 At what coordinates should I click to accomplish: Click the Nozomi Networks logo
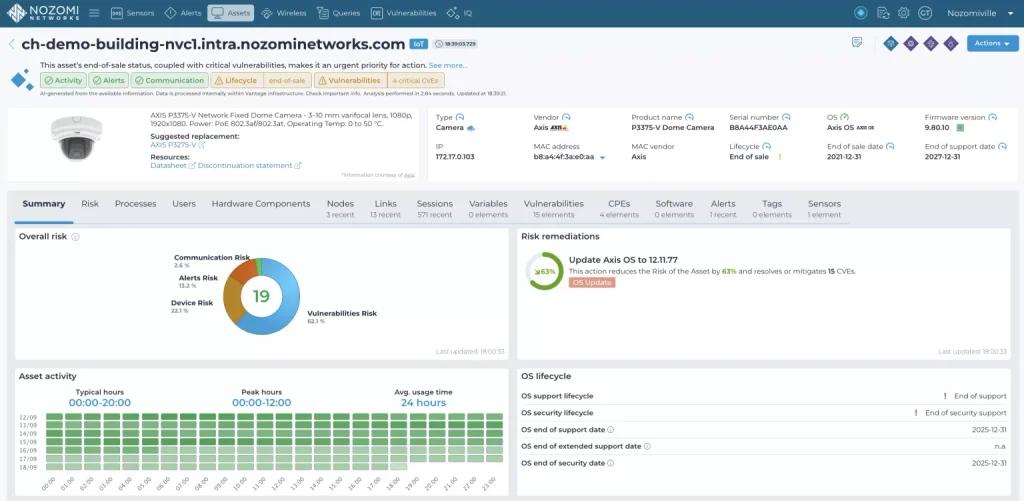[44, 12]
